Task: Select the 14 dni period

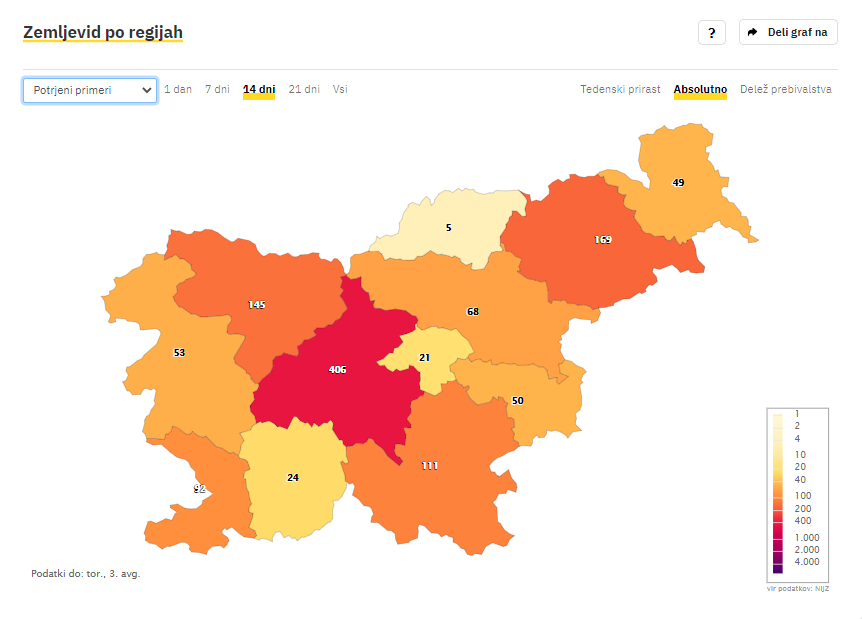Action: (x=259, y=89)
